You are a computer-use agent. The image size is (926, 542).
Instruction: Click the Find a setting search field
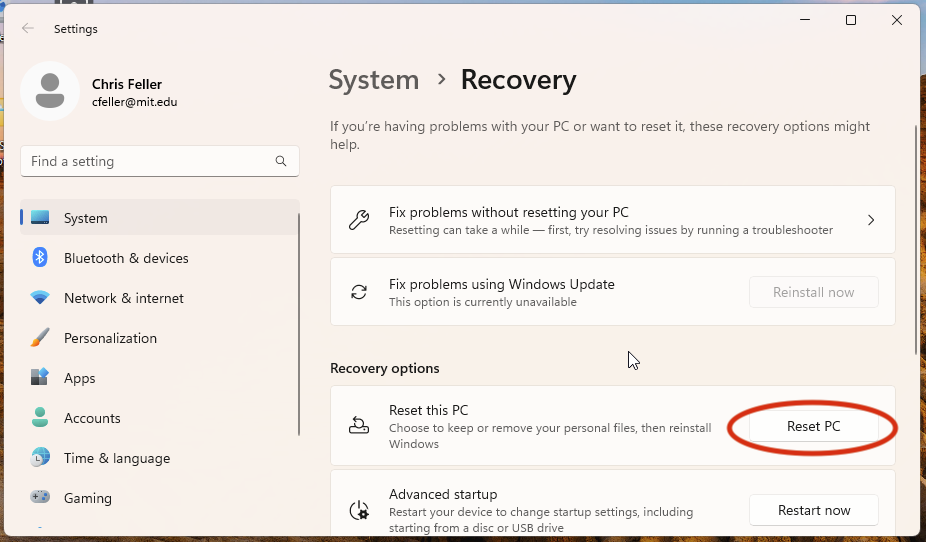[159, 161]
